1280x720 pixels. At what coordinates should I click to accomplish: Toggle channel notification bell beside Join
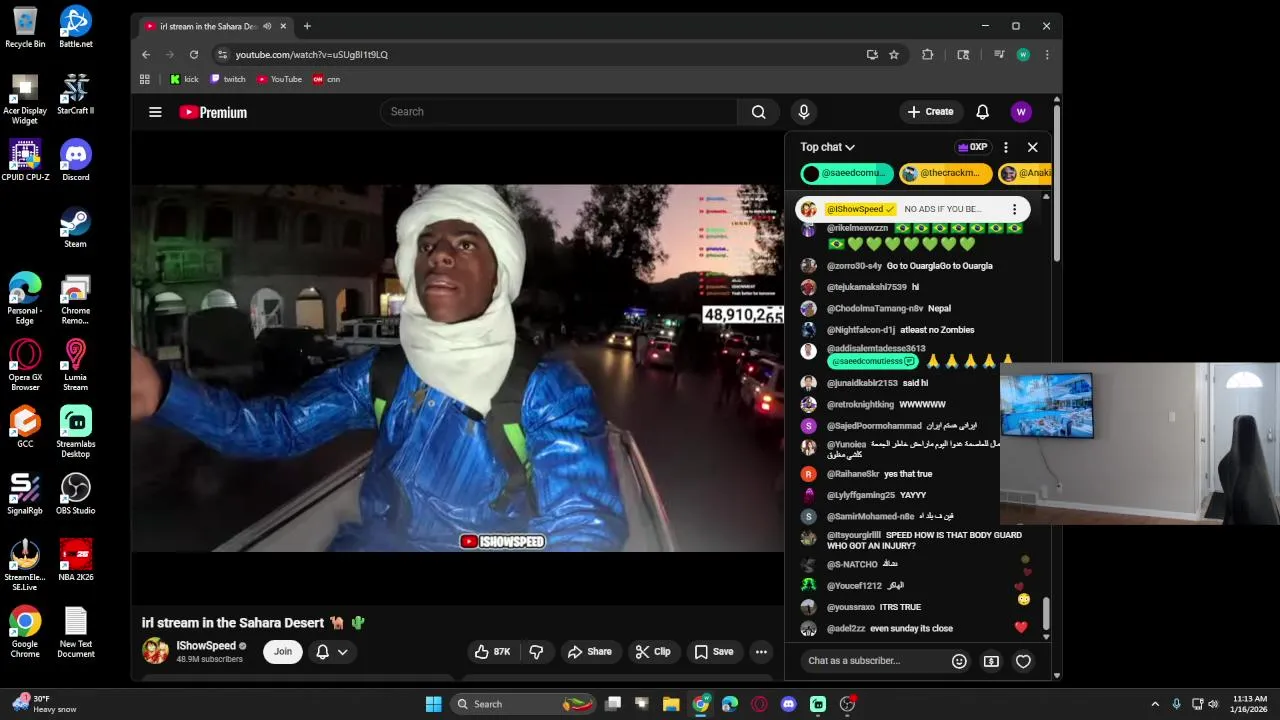point(322,652)
